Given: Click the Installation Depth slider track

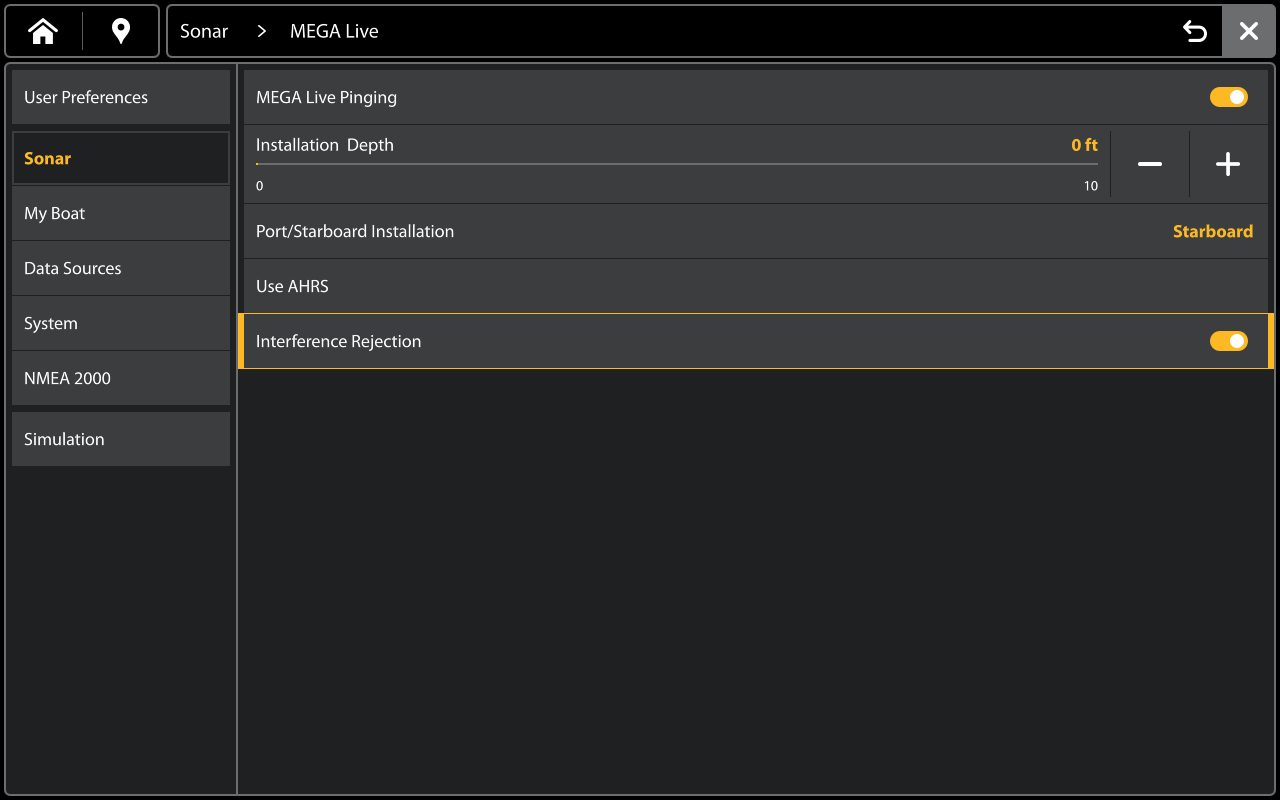Looking at the screenshot, I should click(x=677, y=163).
